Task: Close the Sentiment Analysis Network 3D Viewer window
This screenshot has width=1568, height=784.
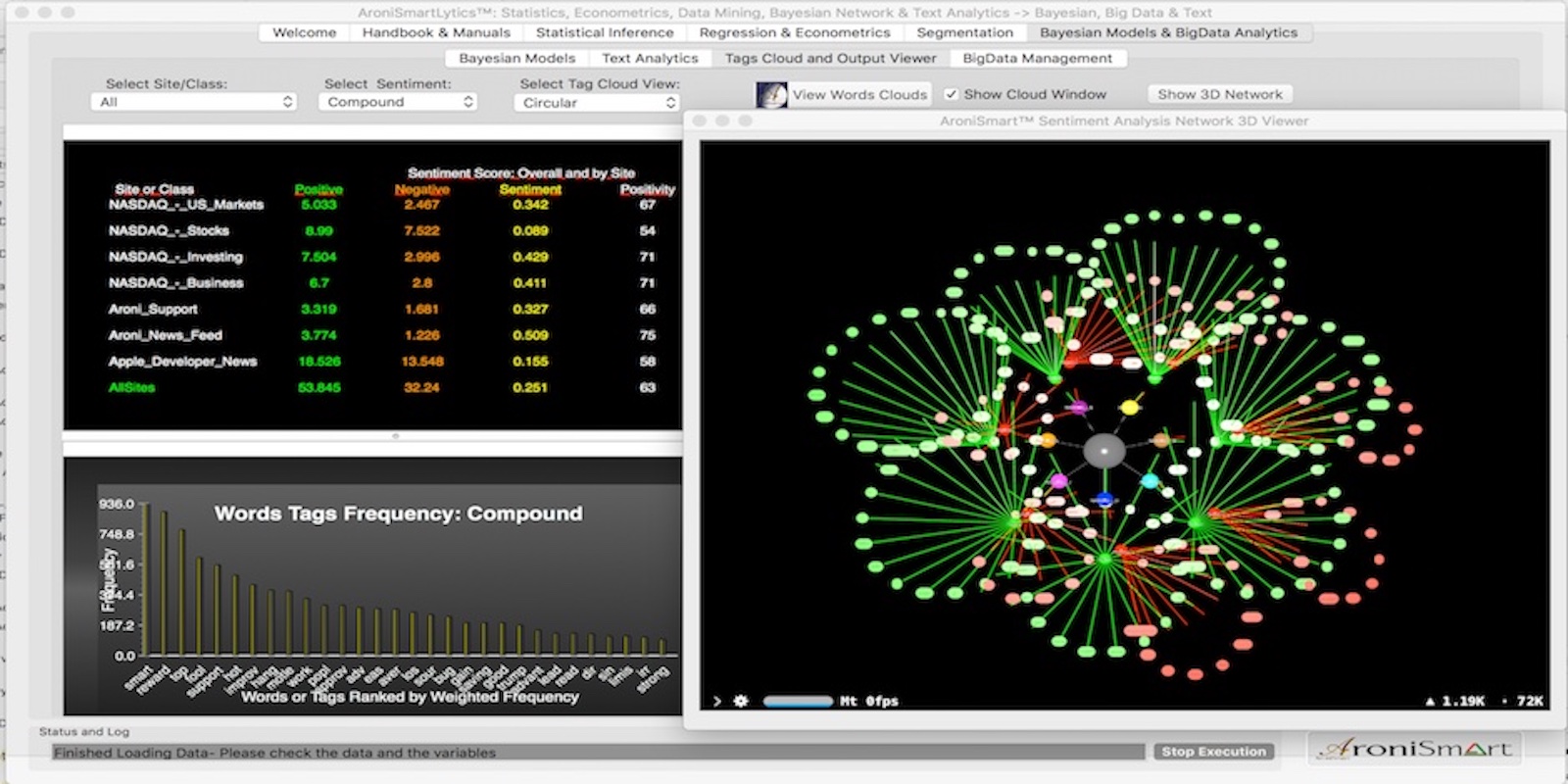Action: click(x=700, y=121)
